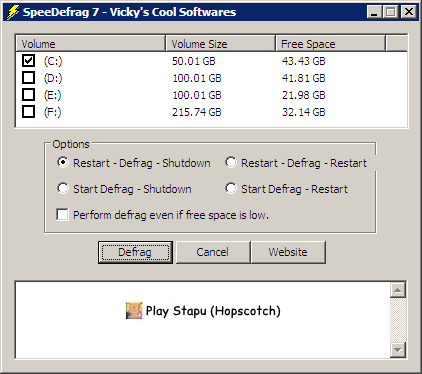Close the SpeeDefrag window

click(409, 12)
